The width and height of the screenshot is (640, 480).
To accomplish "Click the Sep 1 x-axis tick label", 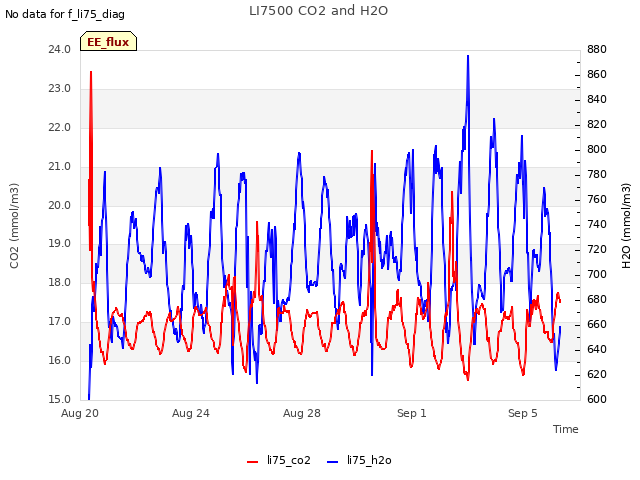I will (412, 413).
